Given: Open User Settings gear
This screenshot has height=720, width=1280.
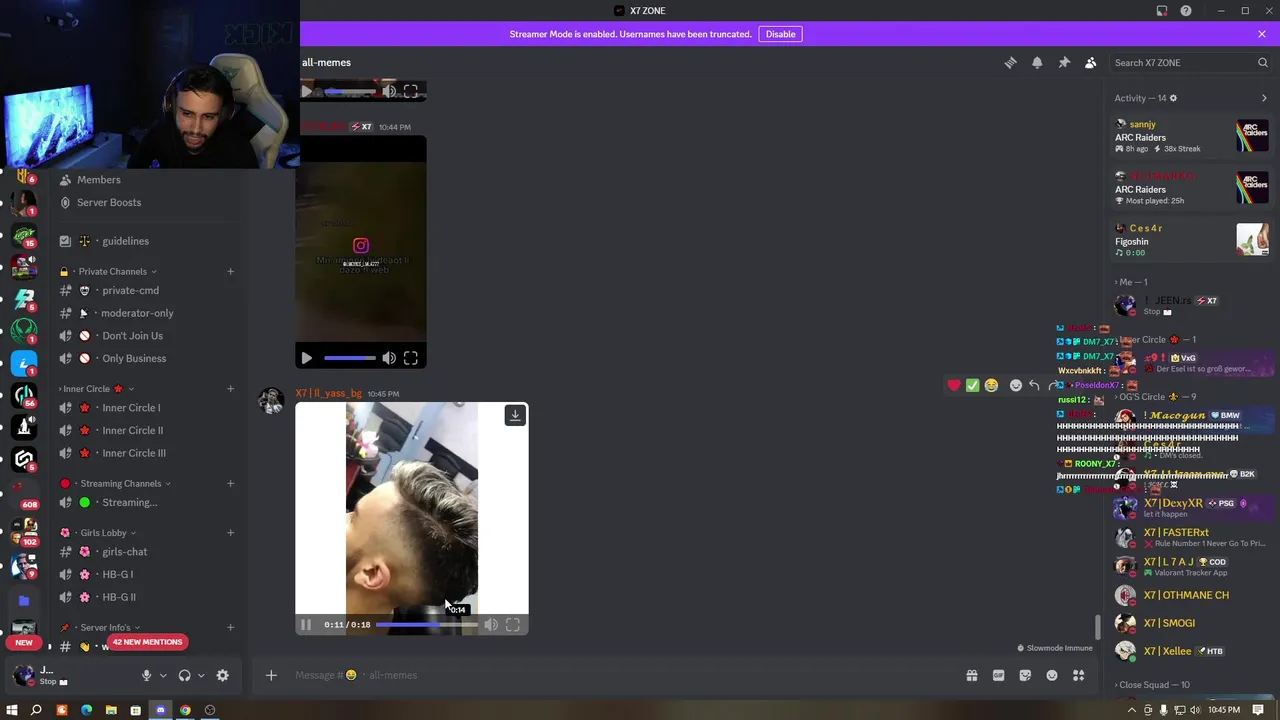Looking at the screenshot, I should 222,675.
